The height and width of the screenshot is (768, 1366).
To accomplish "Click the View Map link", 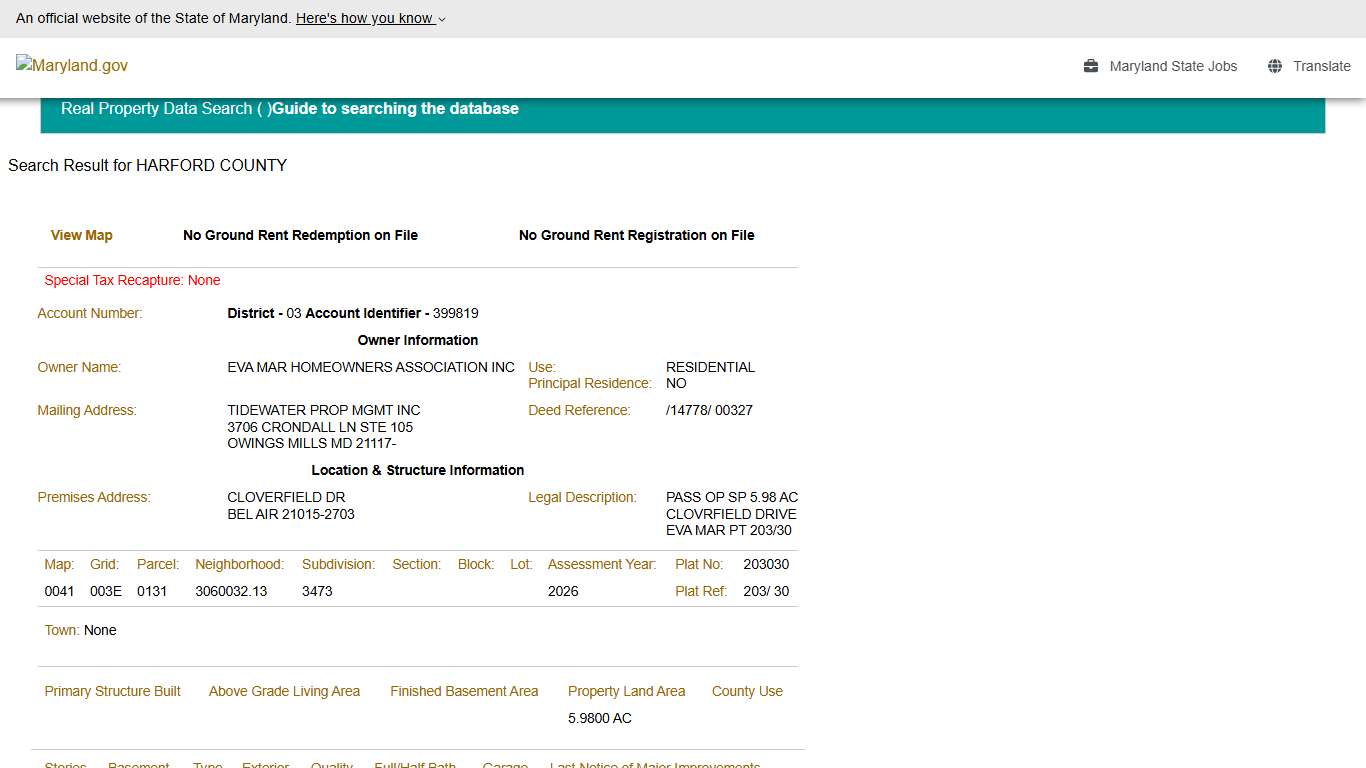I will click(82, 235).
